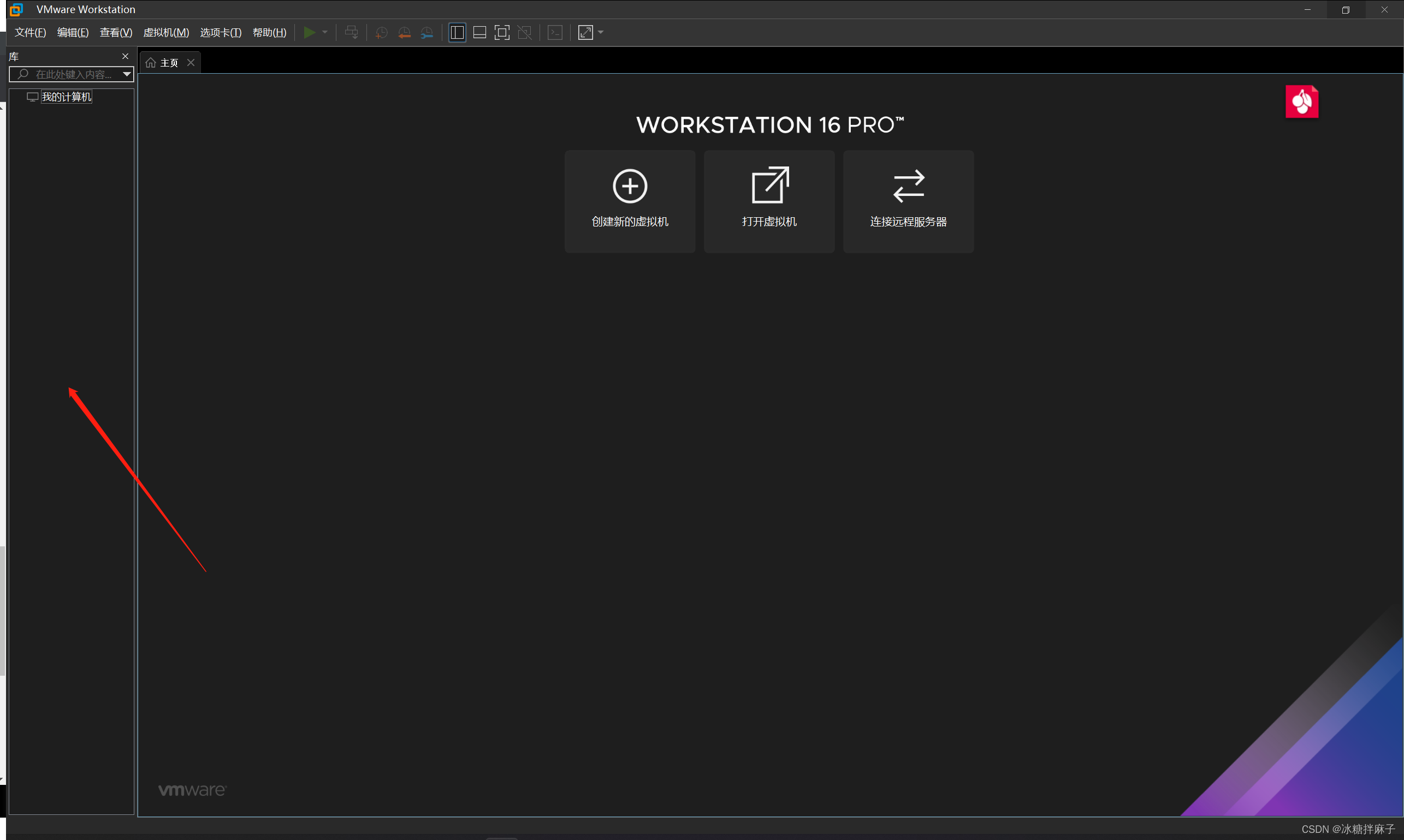This screenshot has width=1404, height=840.
Task: Click the stretch guest display icon
Action: 585,32
